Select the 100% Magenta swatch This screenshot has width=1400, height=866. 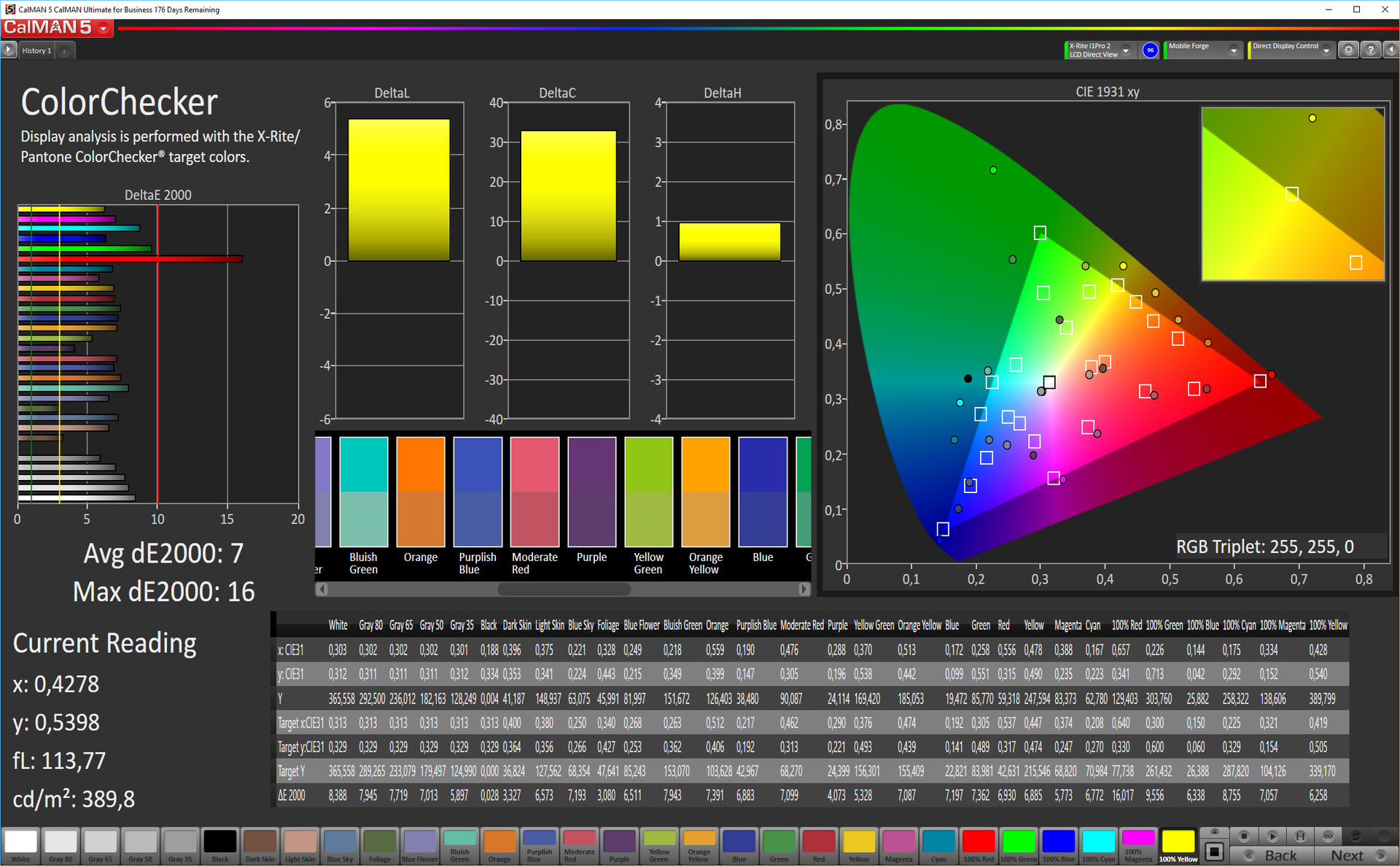(x=1138, y=846)
